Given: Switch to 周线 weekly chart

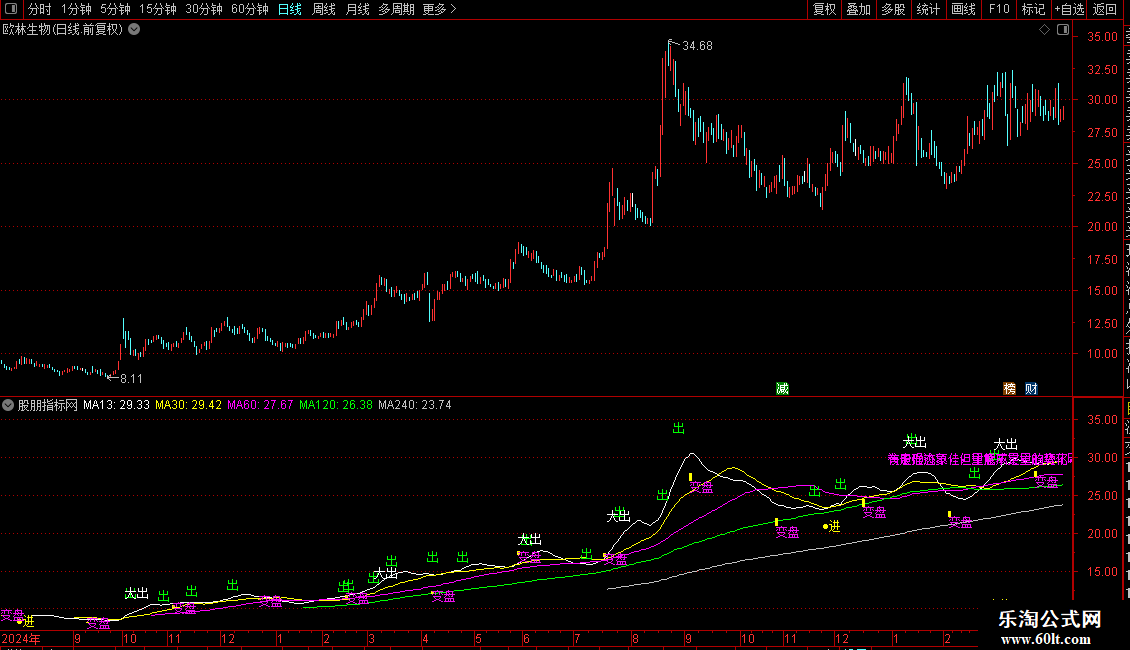Looking at the screenshot, I should click(324, 9).
